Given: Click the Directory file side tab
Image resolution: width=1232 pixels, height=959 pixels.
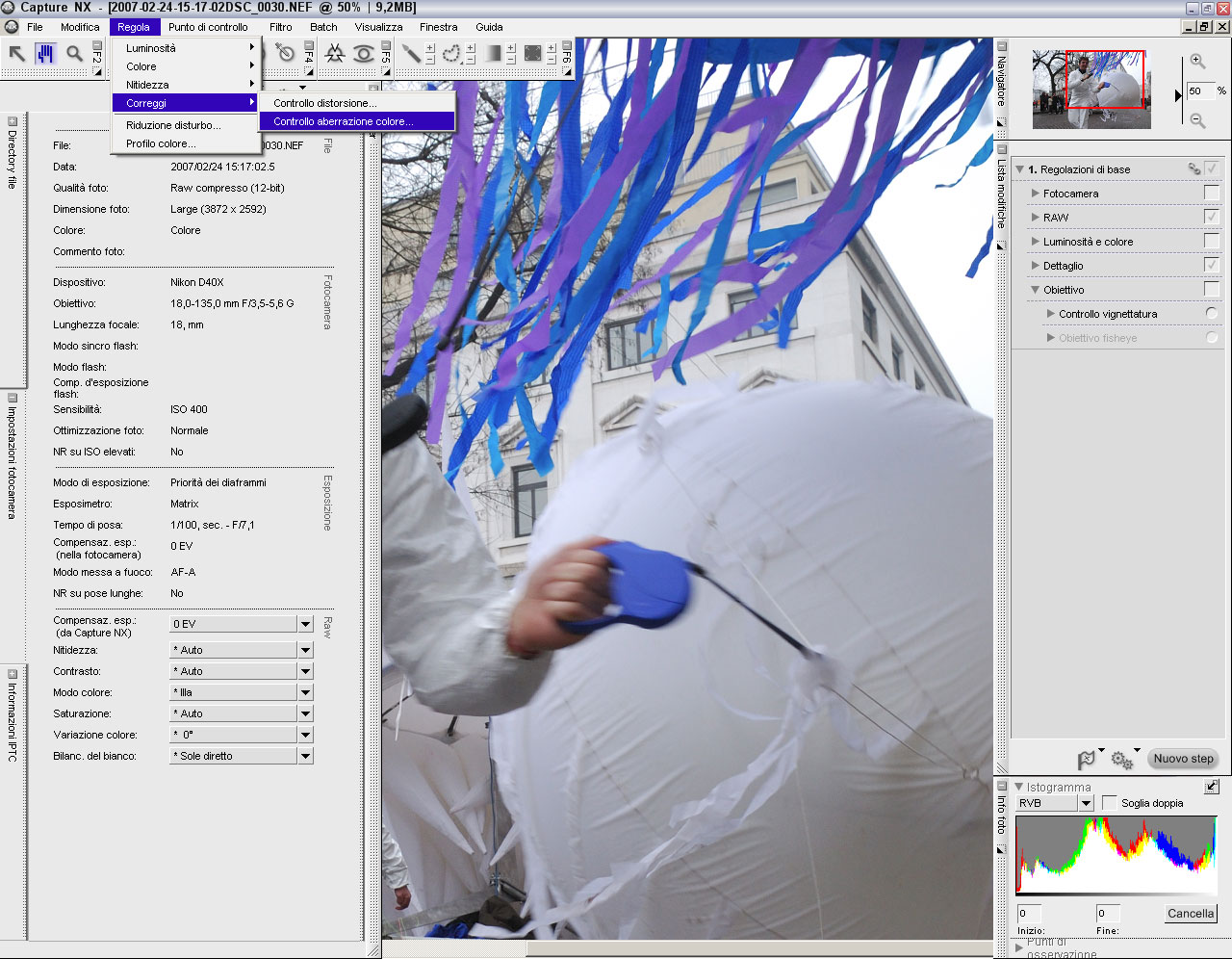Looking at the screenshot, I should [x=13, y=159].
